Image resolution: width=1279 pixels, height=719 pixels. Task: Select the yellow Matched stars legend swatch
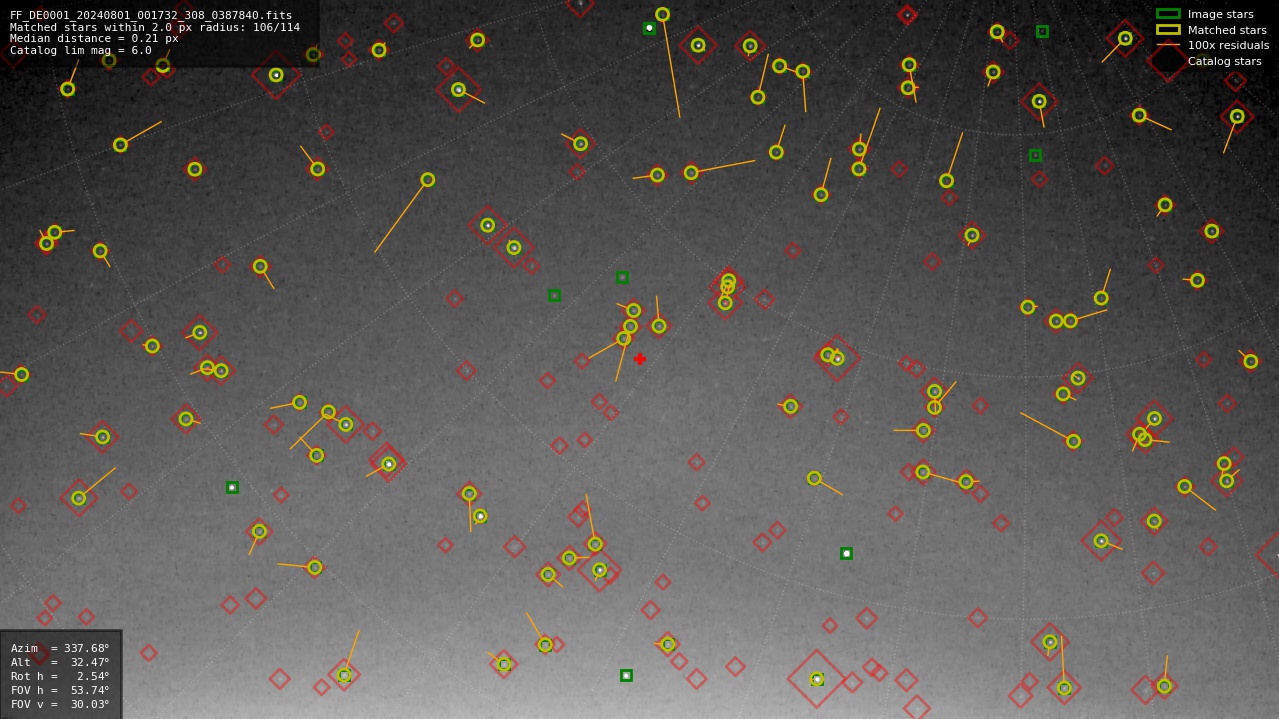tap(1168, 30)
